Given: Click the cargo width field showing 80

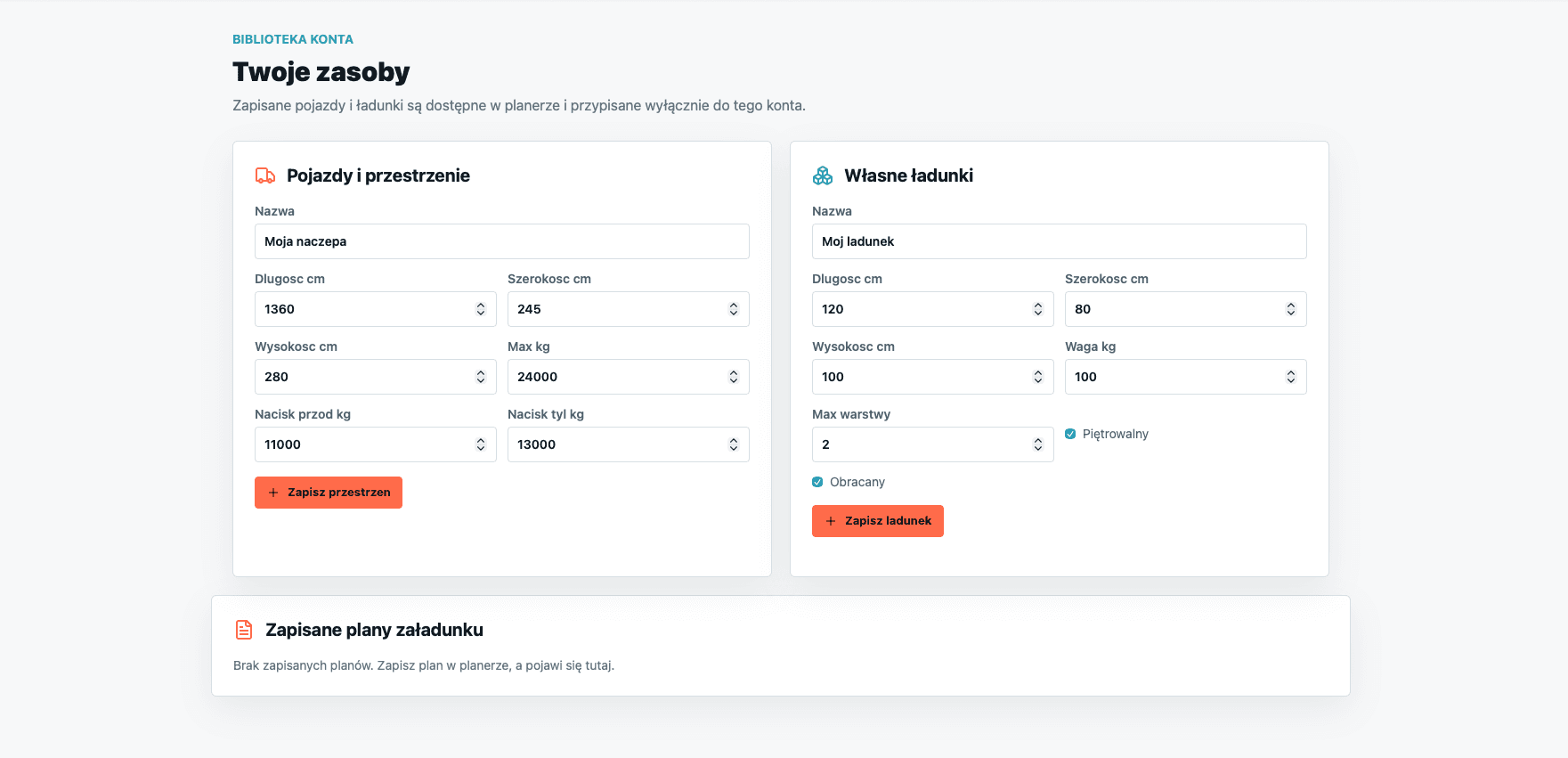Looking at the screenshot, I should click(x=1186, y=309).
